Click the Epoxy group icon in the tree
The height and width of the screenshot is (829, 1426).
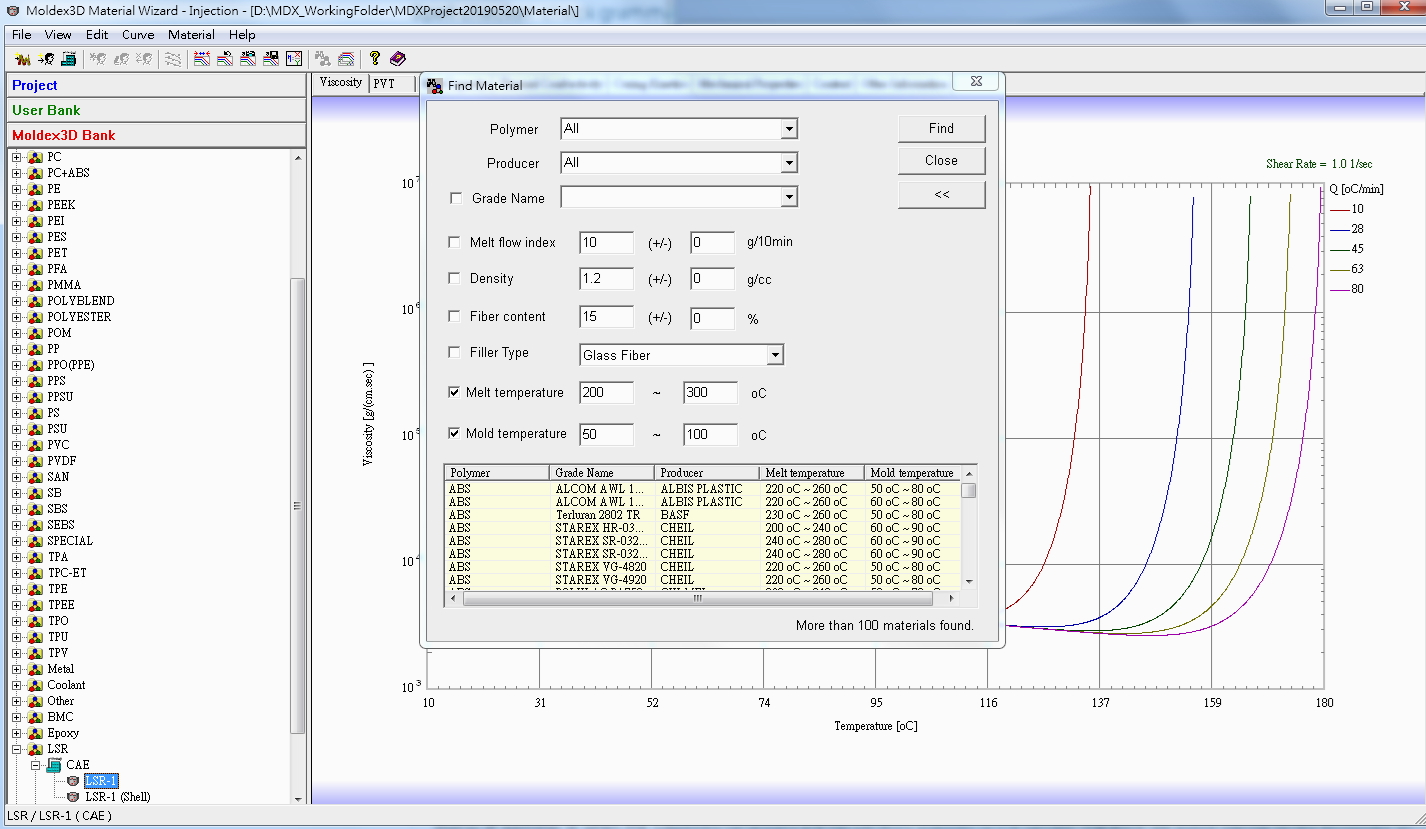(x=35, y=733)
